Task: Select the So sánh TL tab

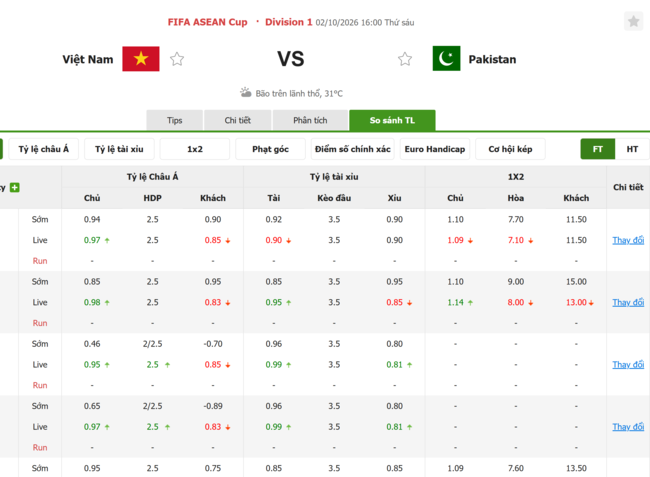Action: point(392,120)
